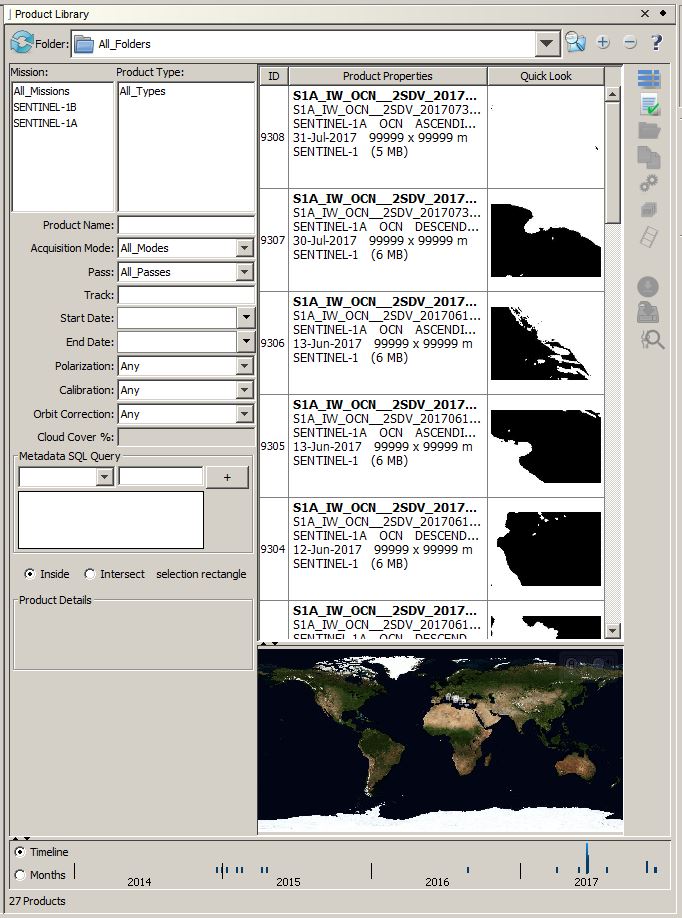Open the Metadata SQL Query field dropdown
The width and height of the screenshot is (682, 918).
[x=105, y=477]
